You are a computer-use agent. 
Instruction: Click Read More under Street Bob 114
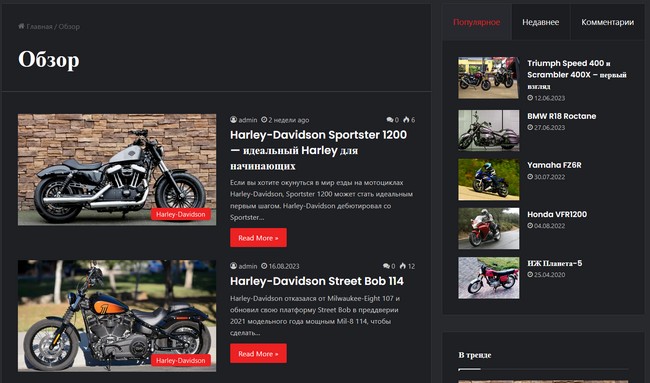click(258, 353)
